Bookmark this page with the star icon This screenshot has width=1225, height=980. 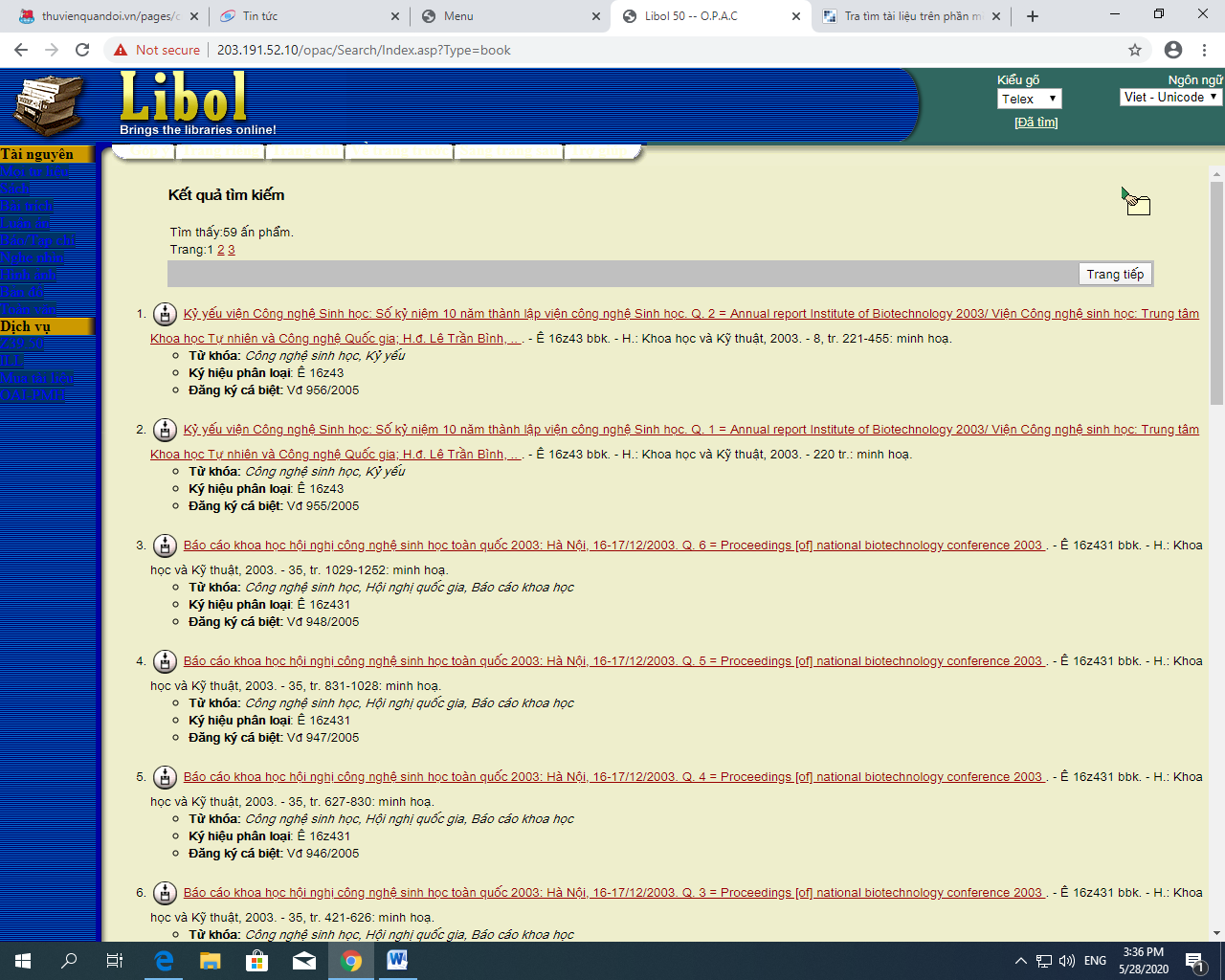(1135, 50)
